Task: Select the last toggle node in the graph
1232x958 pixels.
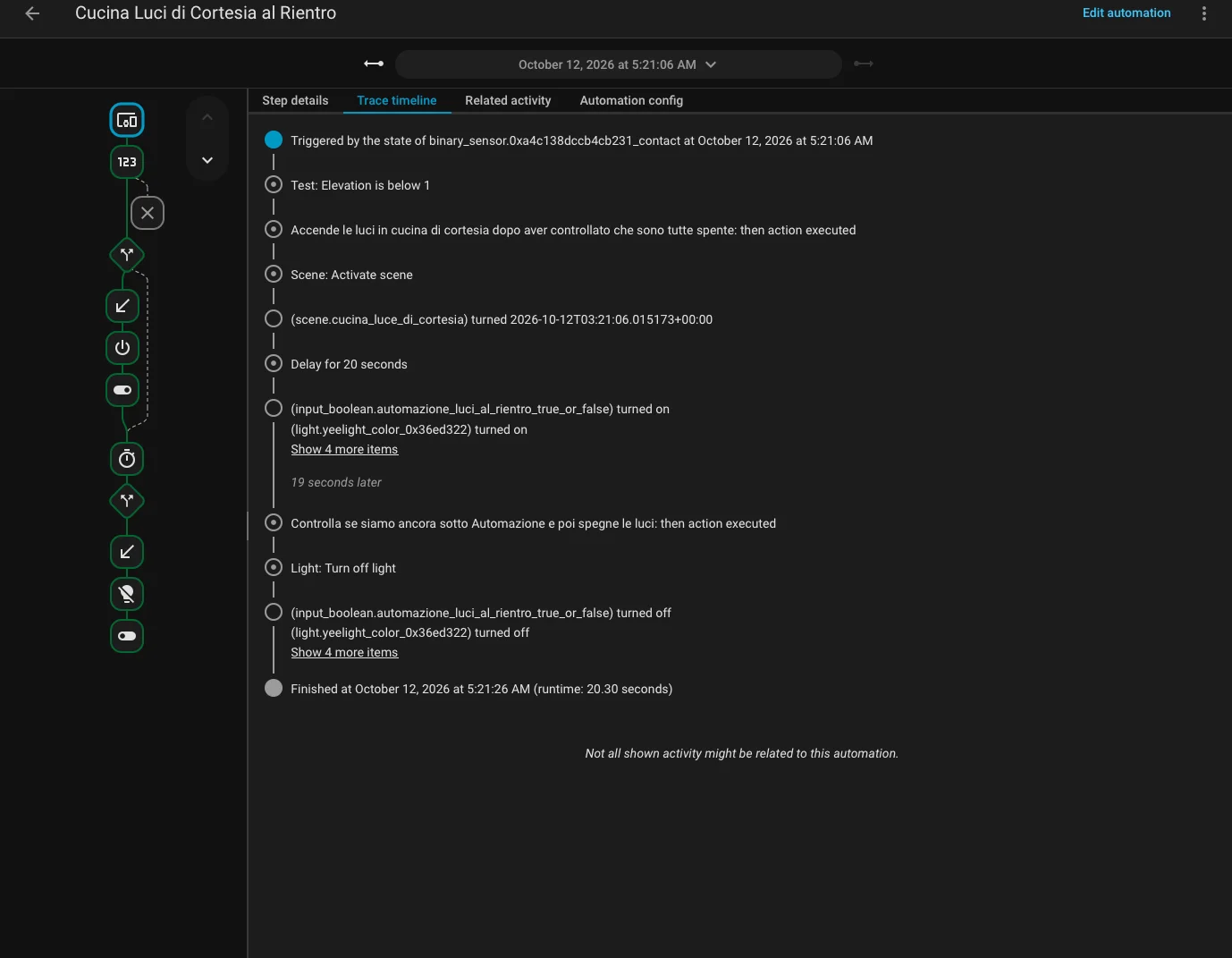Action: tap(127, 636)
